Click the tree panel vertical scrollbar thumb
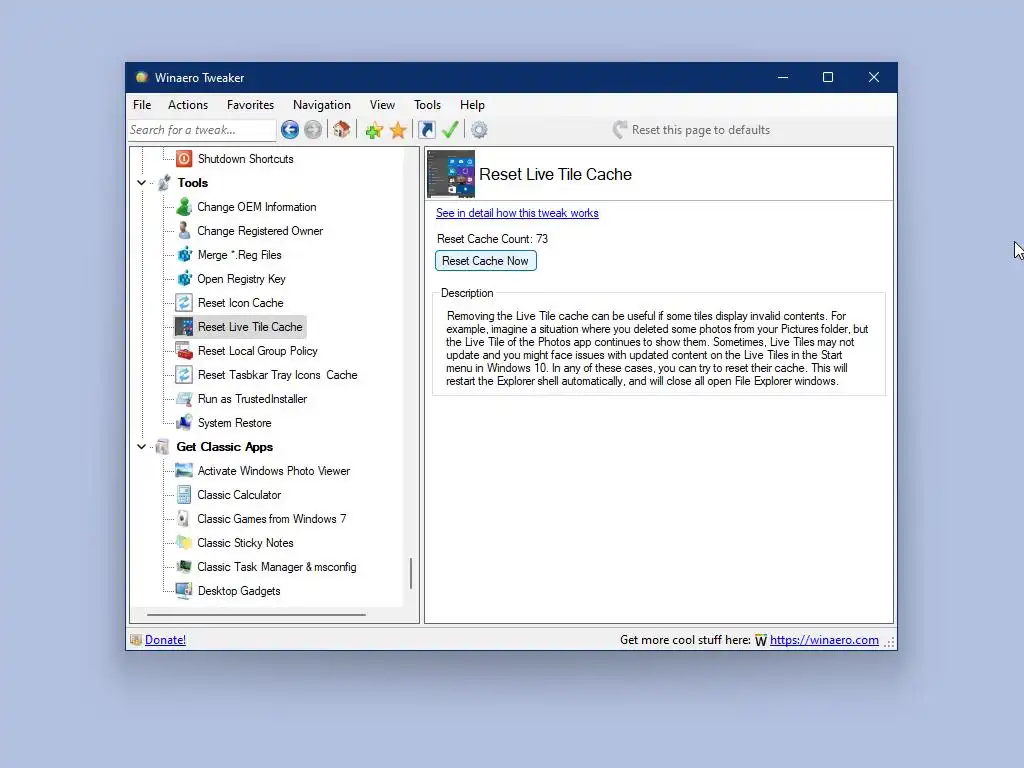Viewport: 1024px width, 768px height. pos(411,573)
